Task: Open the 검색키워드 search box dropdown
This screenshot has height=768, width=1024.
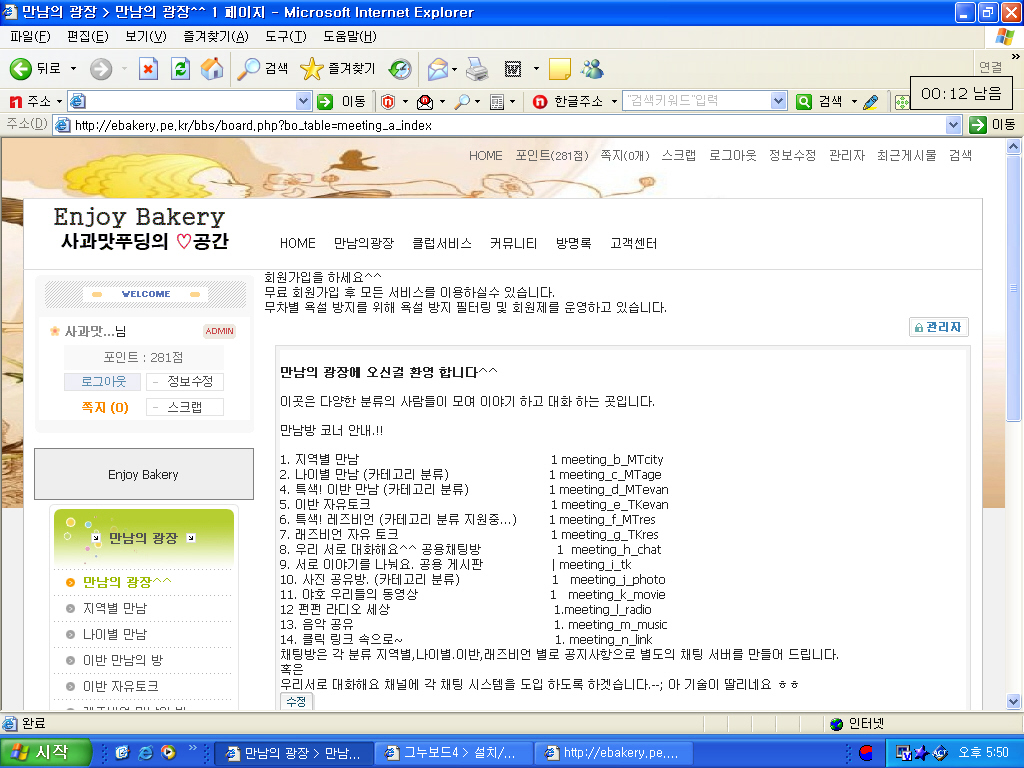Action: [779, 101]
